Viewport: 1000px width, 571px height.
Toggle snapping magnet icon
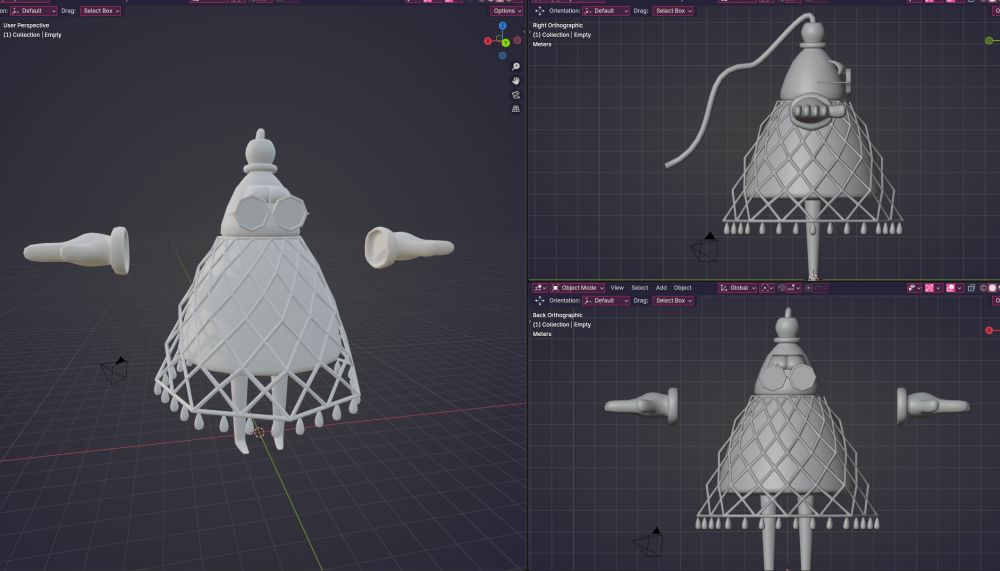tap(781, 288)
